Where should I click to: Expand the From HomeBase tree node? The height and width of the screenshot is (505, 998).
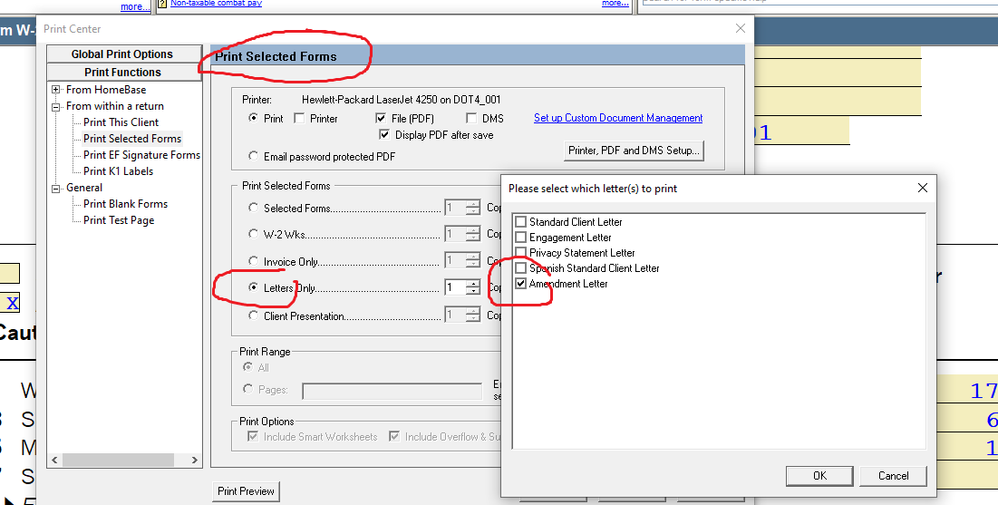point(57,90)
